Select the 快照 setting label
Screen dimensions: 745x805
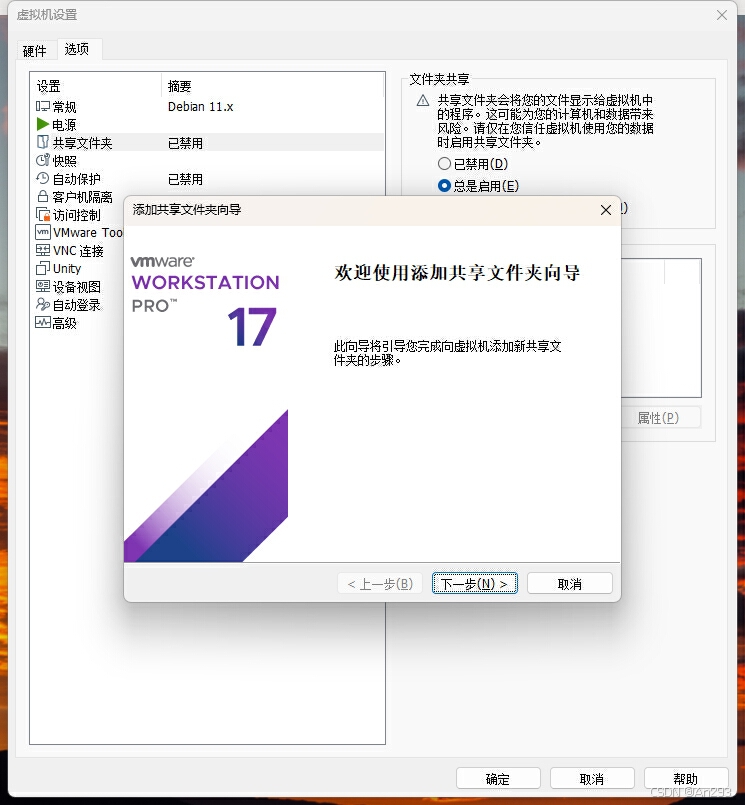64,161
